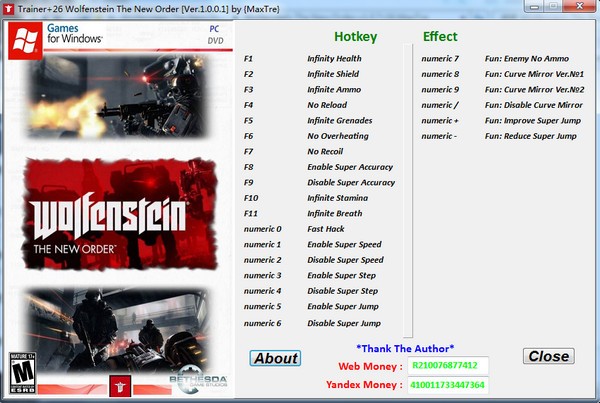The height and width of the screenshot is (403, 600).
Task: Click the 'numeric 6' hotkey label
Action: click(262, 323)
